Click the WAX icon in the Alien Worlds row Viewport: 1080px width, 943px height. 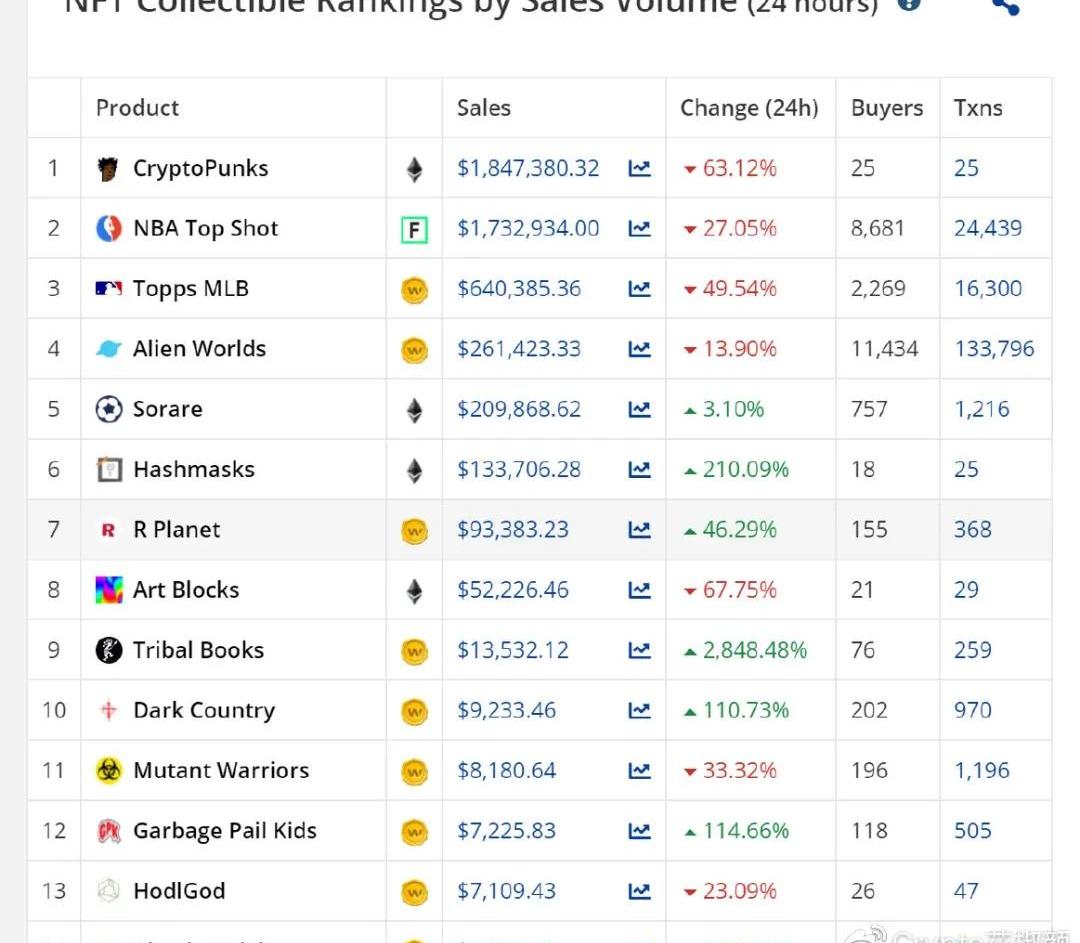point(414,350)
